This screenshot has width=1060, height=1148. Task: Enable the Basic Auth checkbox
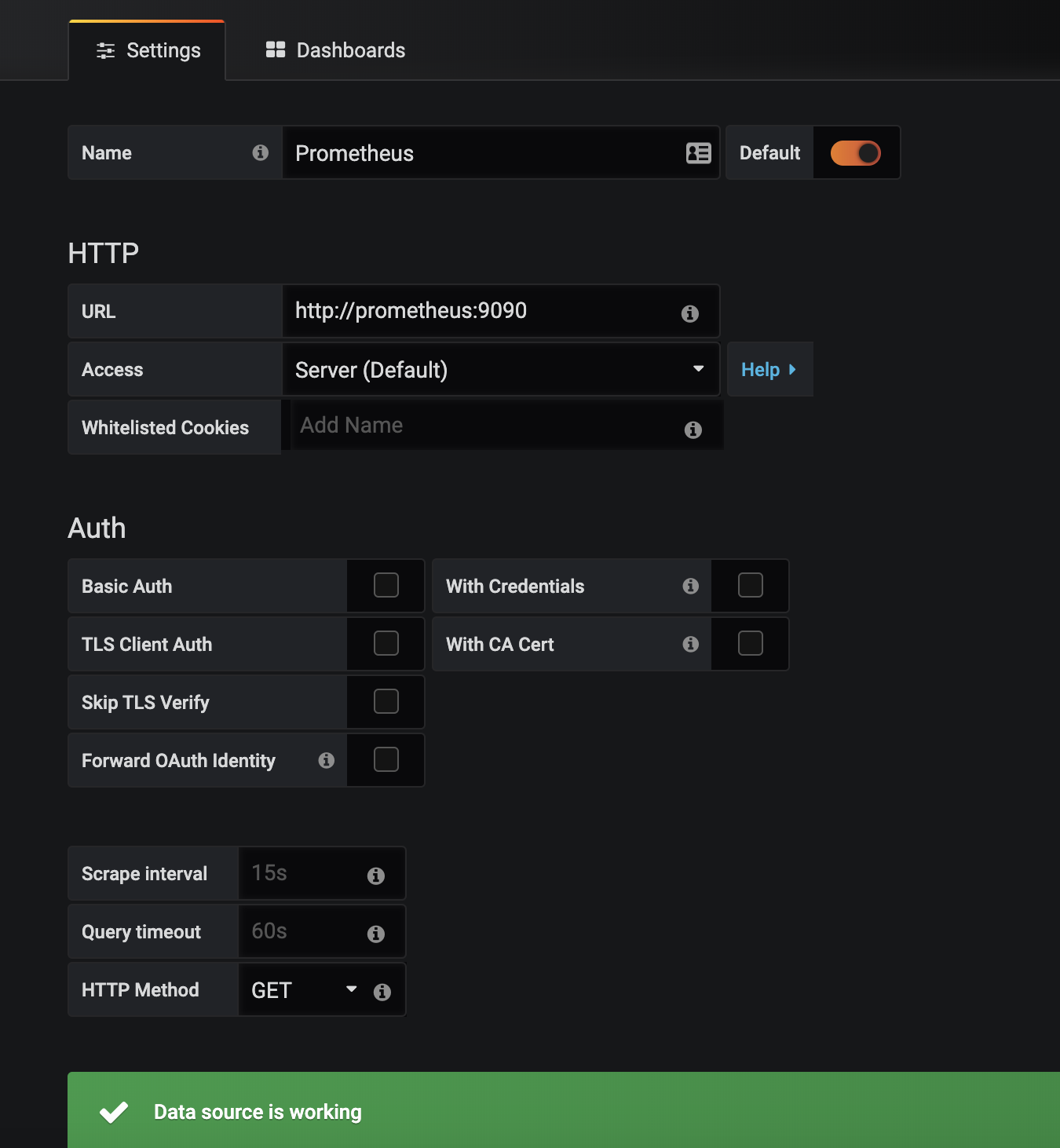click(x=386, y=585)
